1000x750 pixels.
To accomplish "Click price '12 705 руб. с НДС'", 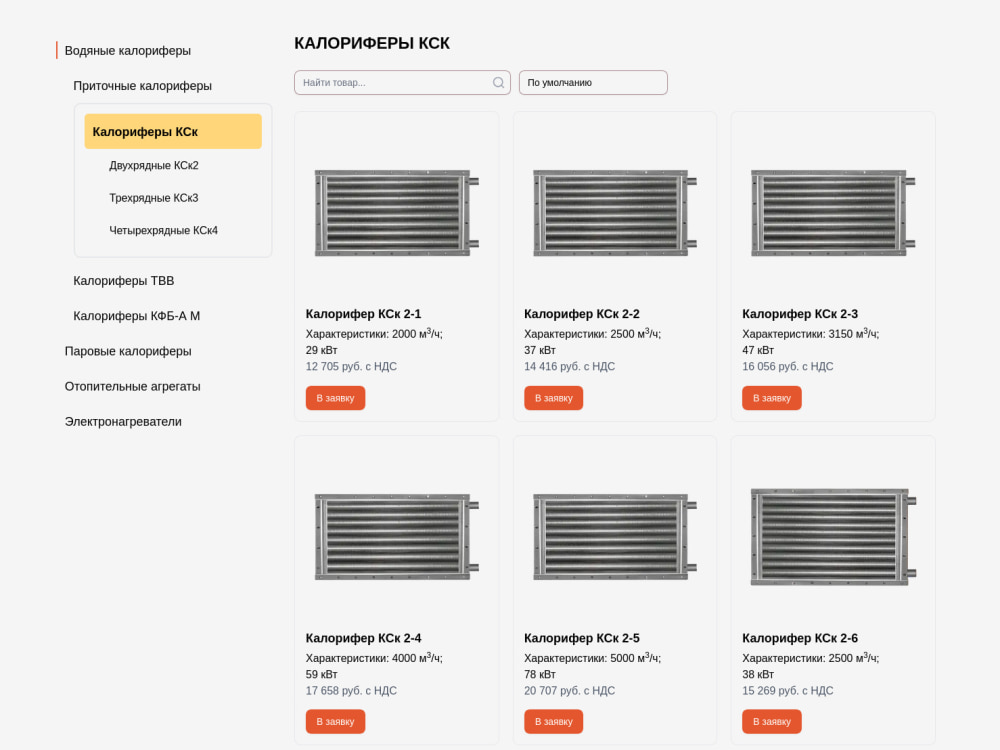I will coord(351,366).
